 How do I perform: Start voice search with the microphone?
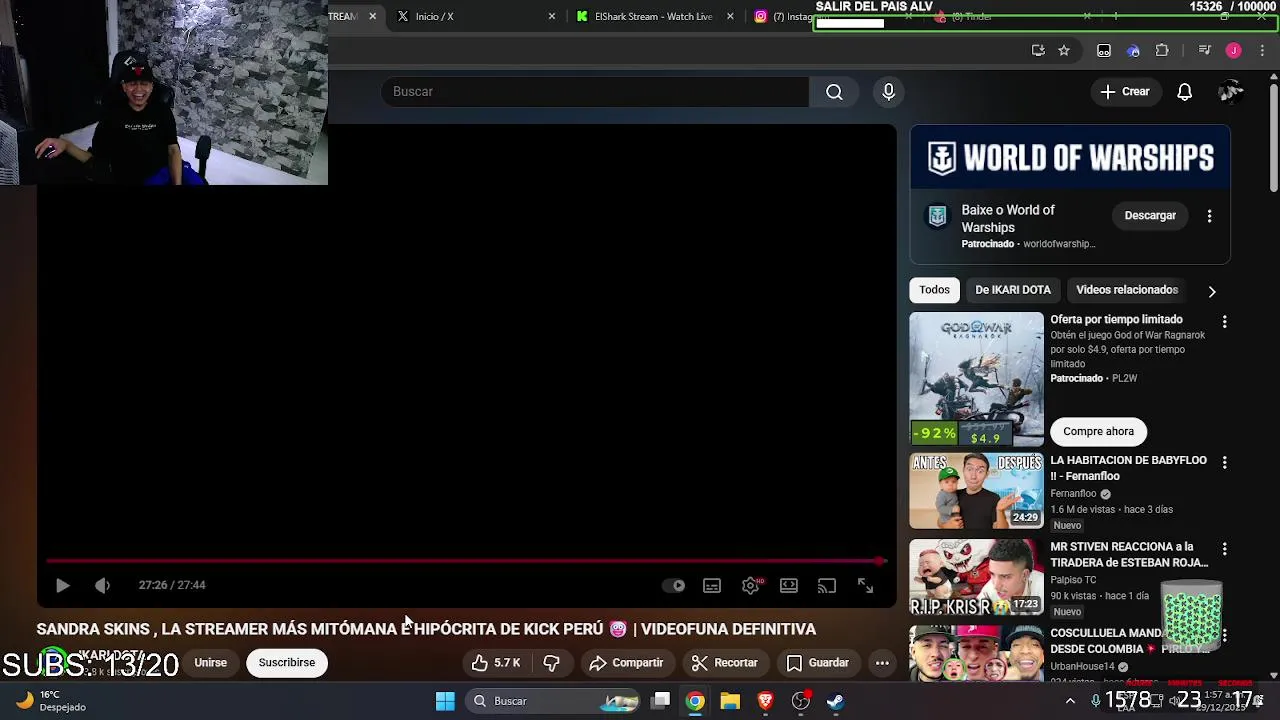(x=889, y=92)
